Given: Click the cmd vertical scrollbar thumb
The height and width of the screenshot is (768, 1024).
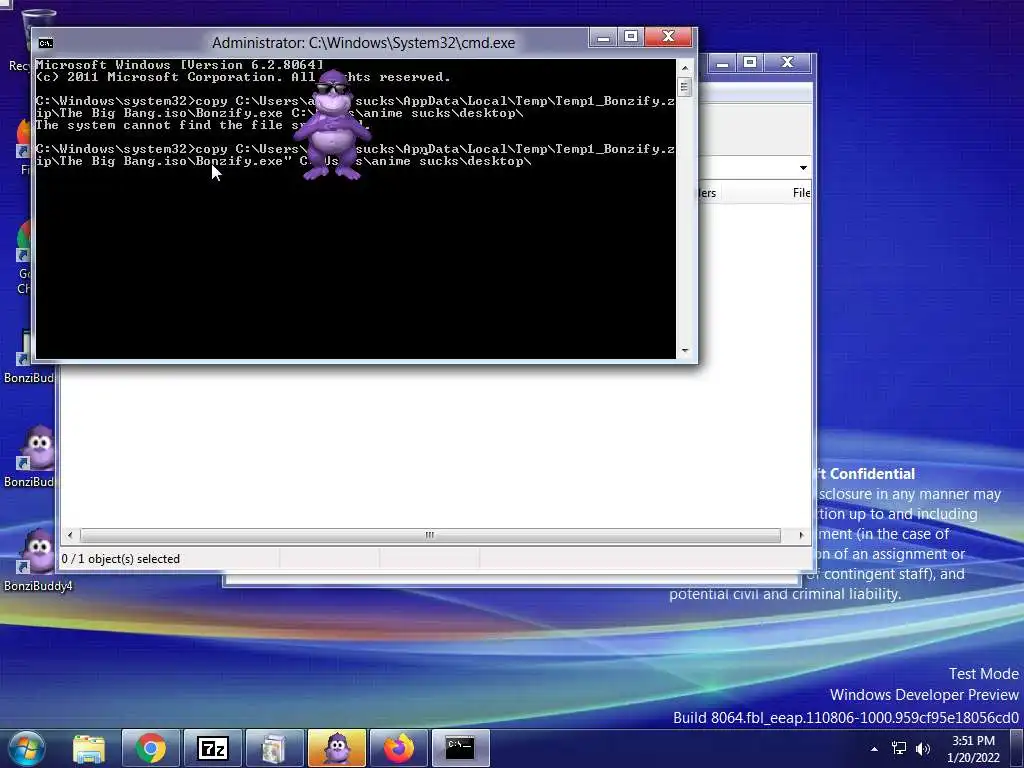Looking at the screenshot, I should click(x=684, y=87).
